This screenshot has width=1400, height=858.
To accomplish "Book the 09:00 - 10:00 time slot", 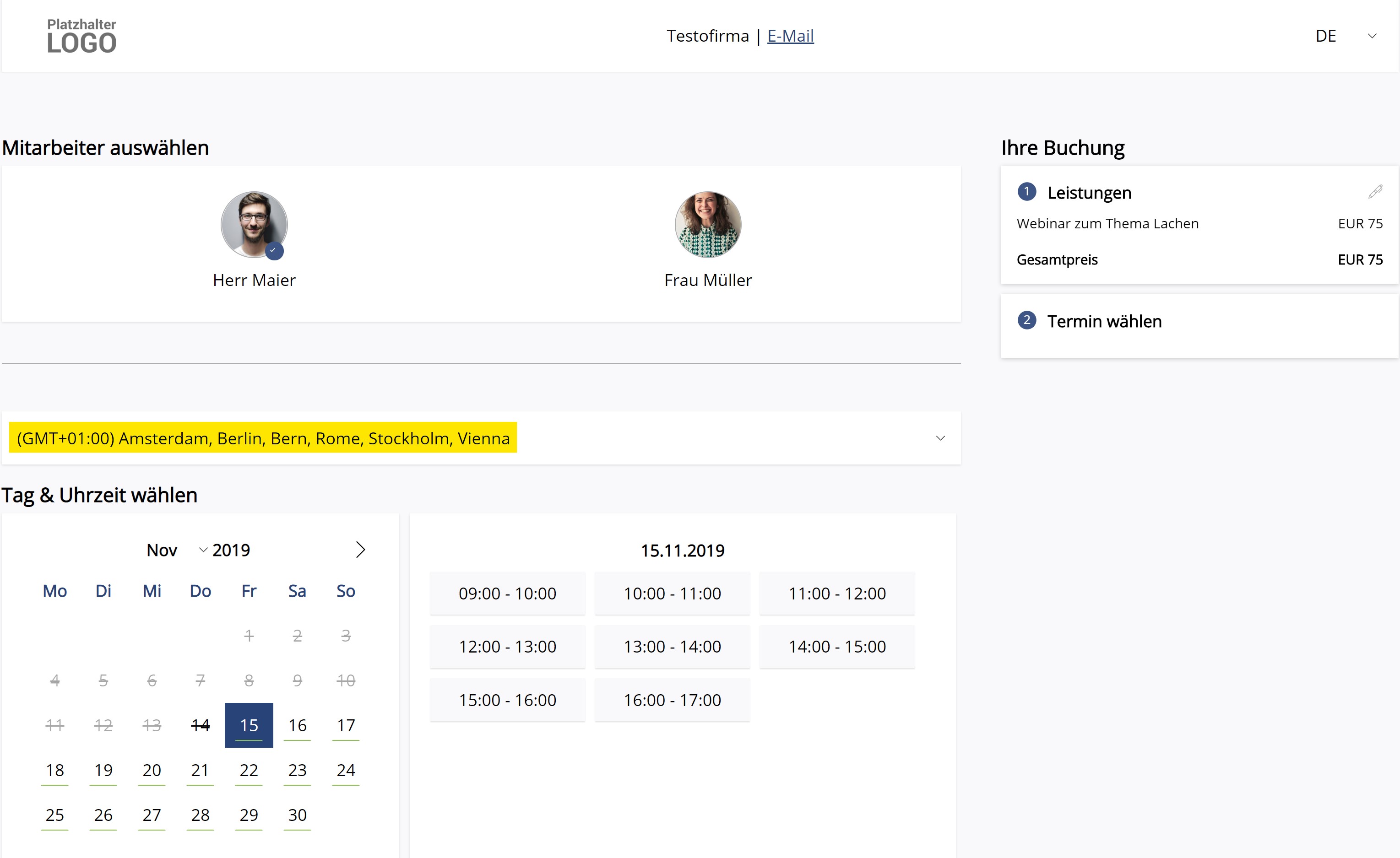I will (x=507, y=594).
